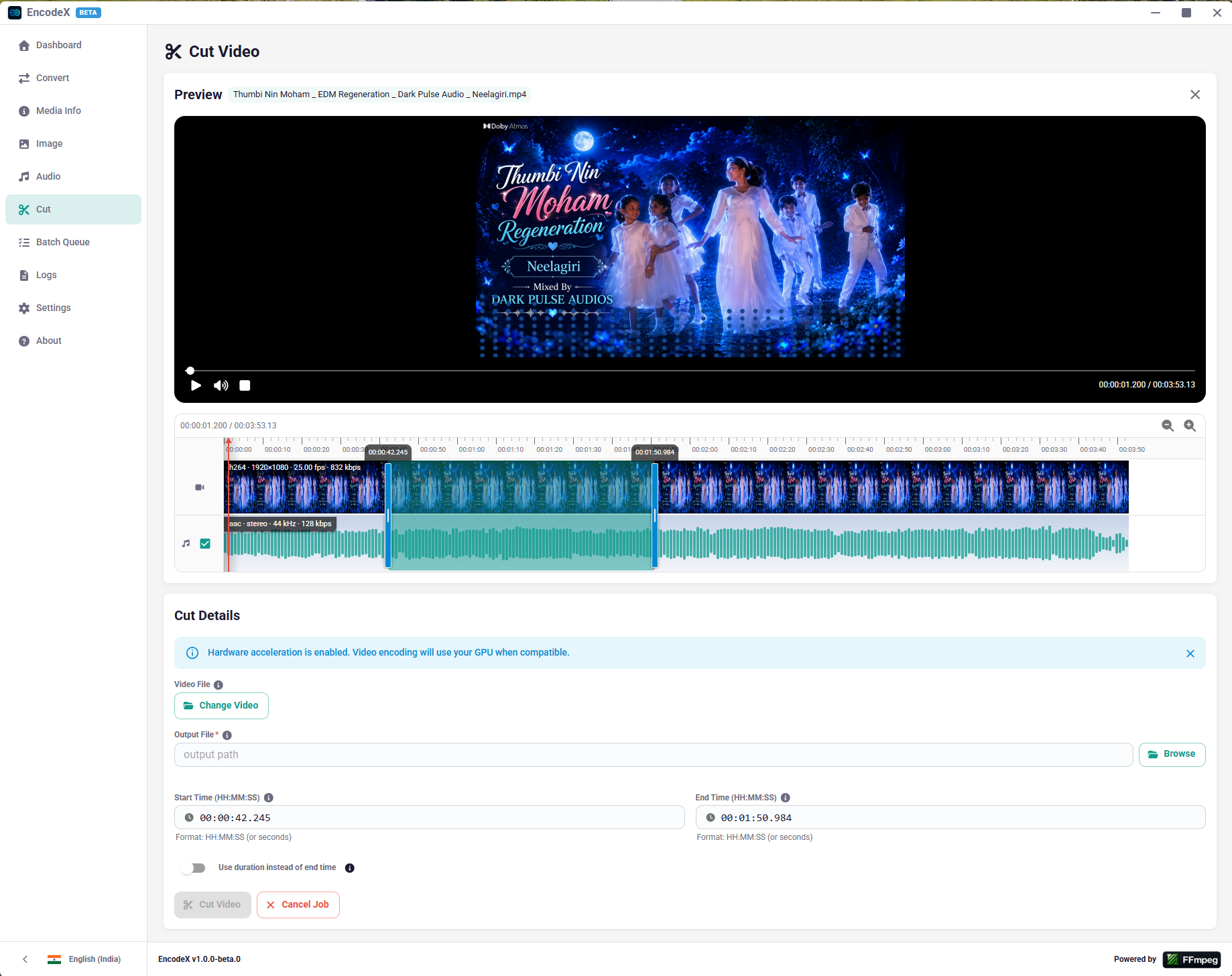This screenshot has width=1232, height=976.
Task: Dismiss the hardware acceleration notice
Action: (1190, 654)
